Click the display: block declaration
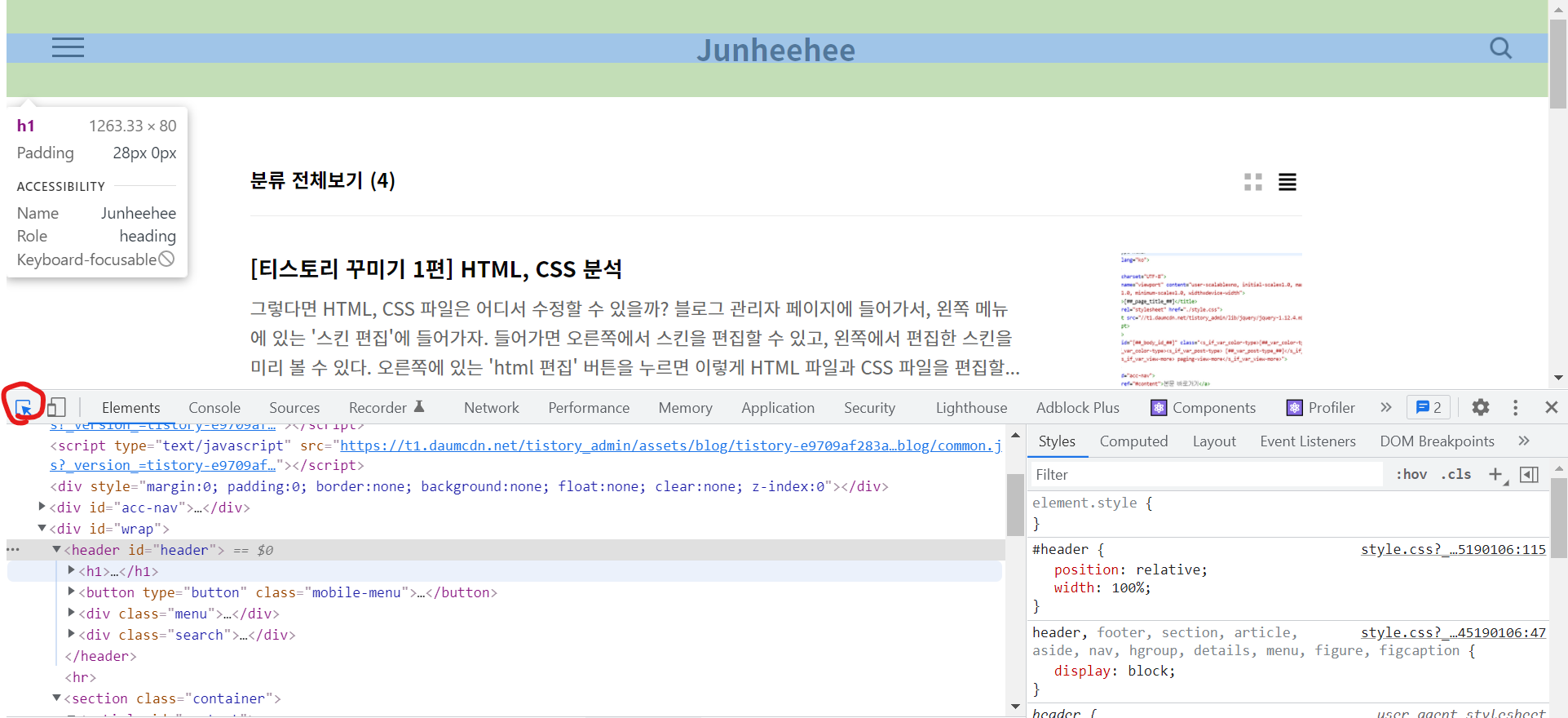 pos(1115,671)
